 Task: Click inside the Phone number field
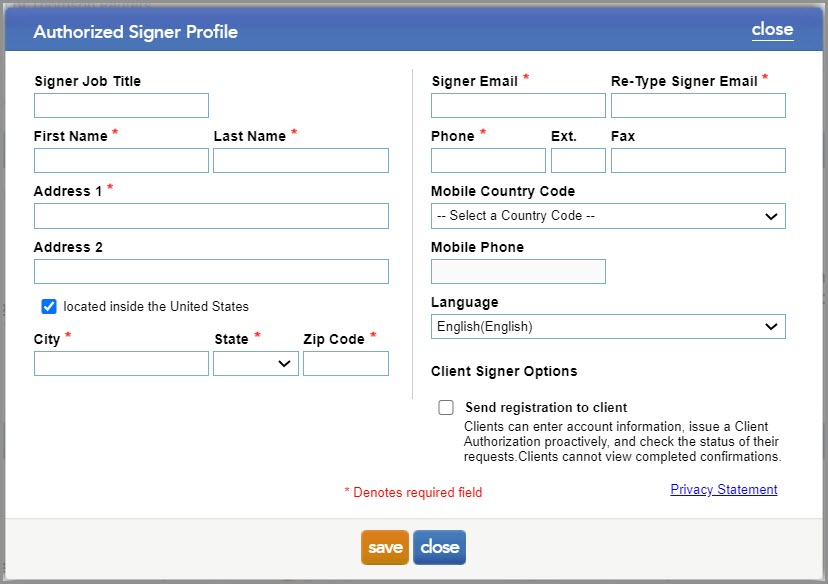(x=487, y=160)
